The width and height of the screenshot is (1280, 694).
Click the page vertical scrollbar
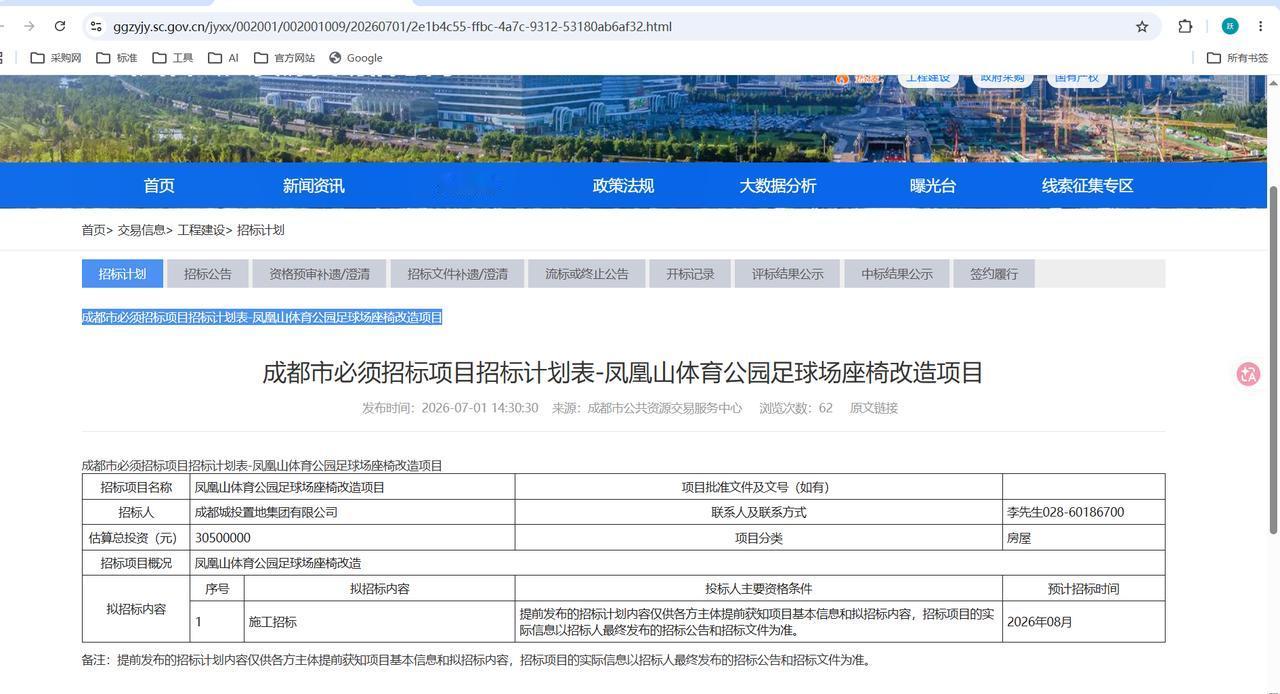point(1274,359)
